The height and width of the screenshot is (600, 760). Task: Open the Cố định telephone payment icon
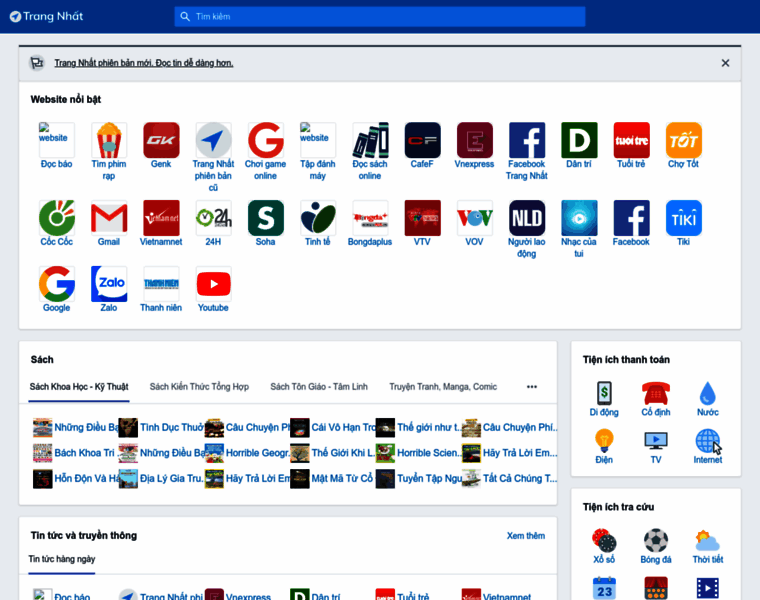[x=656, y=393]
